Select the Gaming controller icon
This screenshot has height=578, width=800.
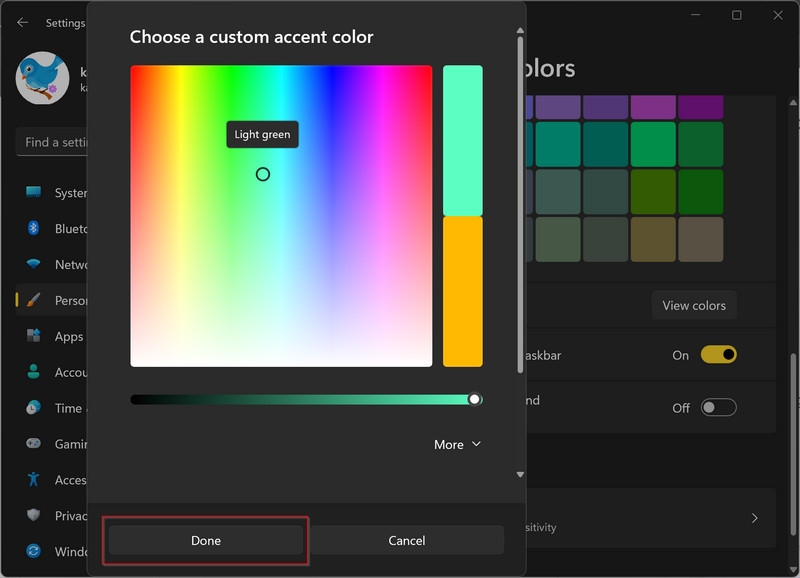pos(34,443)
